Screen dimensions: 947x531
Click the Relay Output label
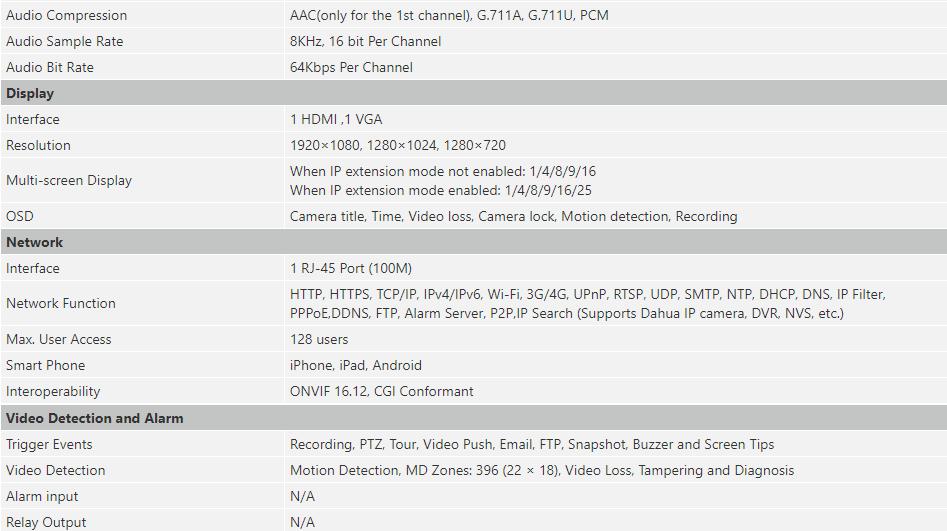(x=46, y=522)
